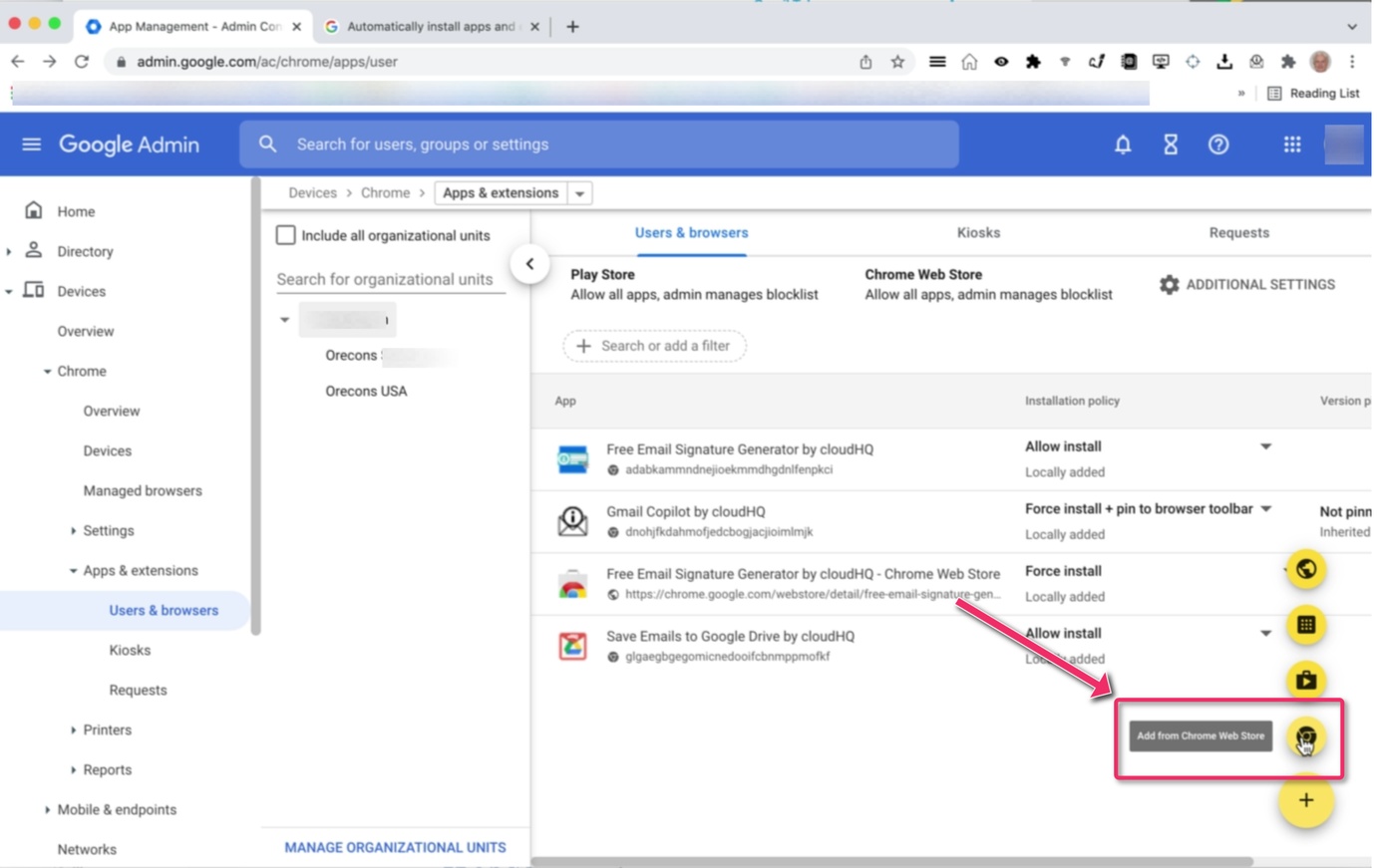
Task: Click the Add Chrome app by ID icon
Action: pyautogui.click(x=1306, y=625)
